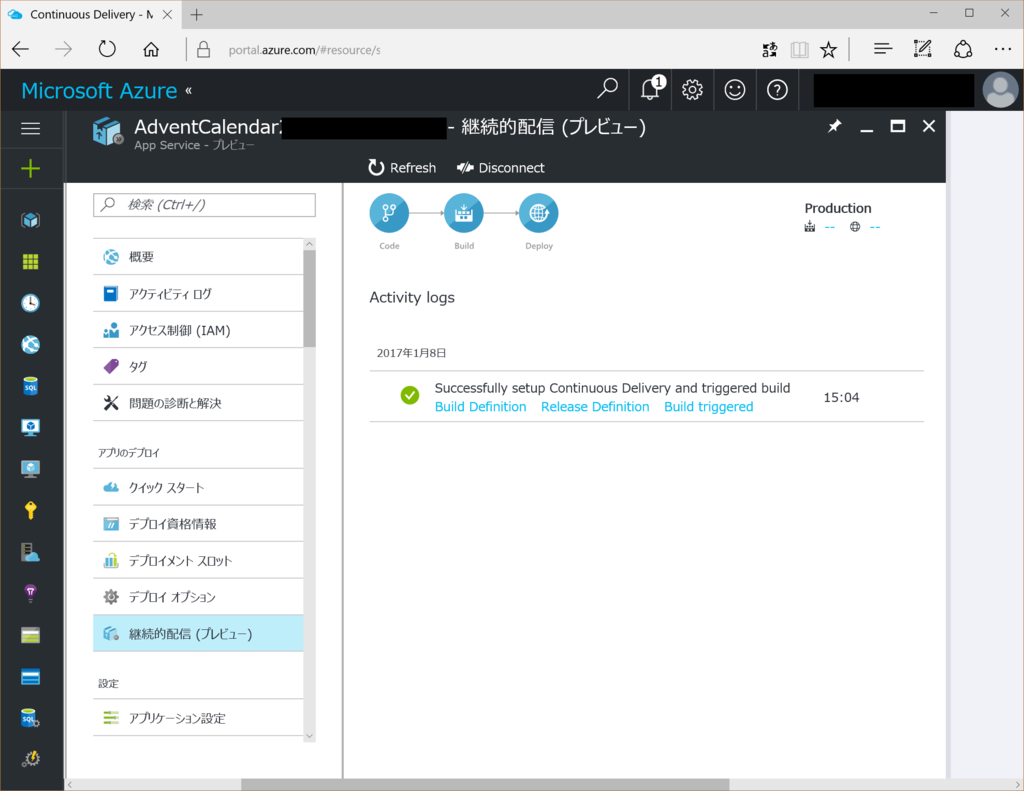Reload the page with browser refresh
Image resolution: width=1024 pixels, height=791 pixels.
click(107, 49)
